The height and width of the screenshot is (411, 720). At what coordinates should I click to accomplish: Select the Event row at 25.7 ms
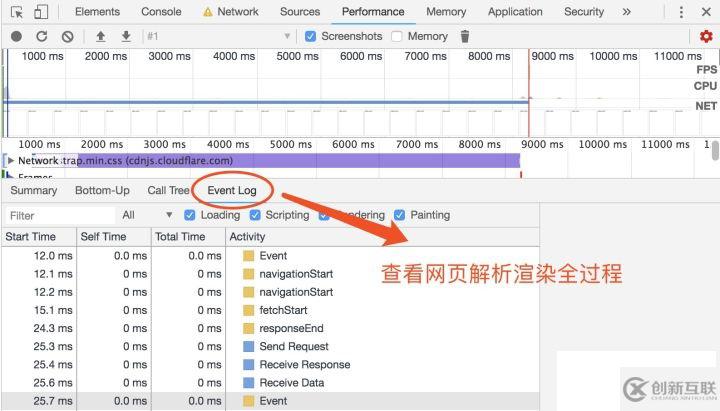(270, 401)
